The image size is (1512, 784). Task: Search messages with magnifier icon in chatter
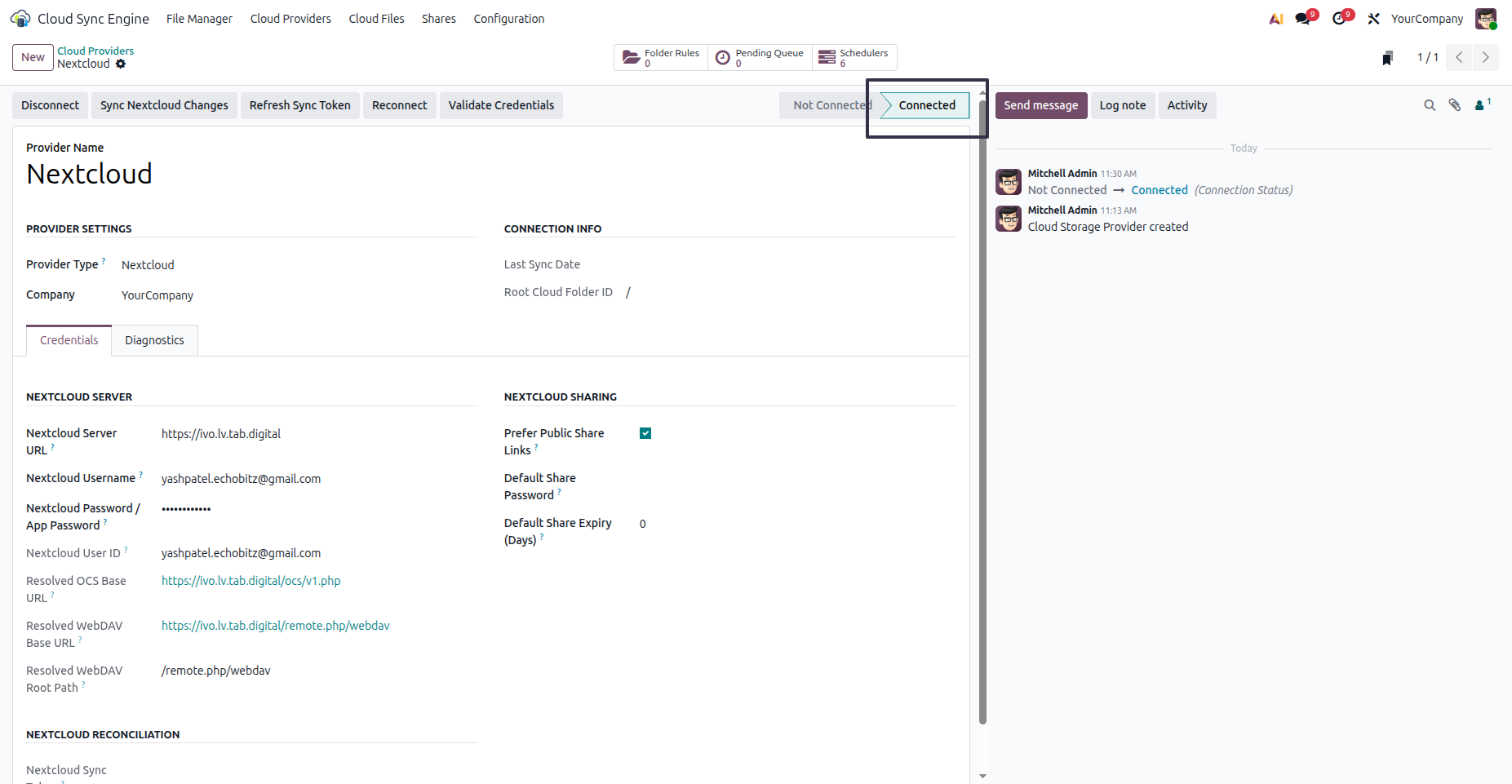1430,105
